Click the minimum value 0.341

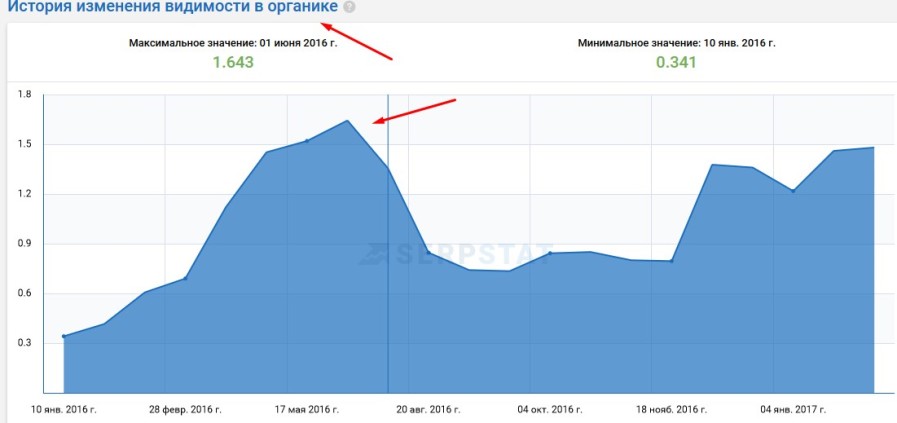pos(676,62)
